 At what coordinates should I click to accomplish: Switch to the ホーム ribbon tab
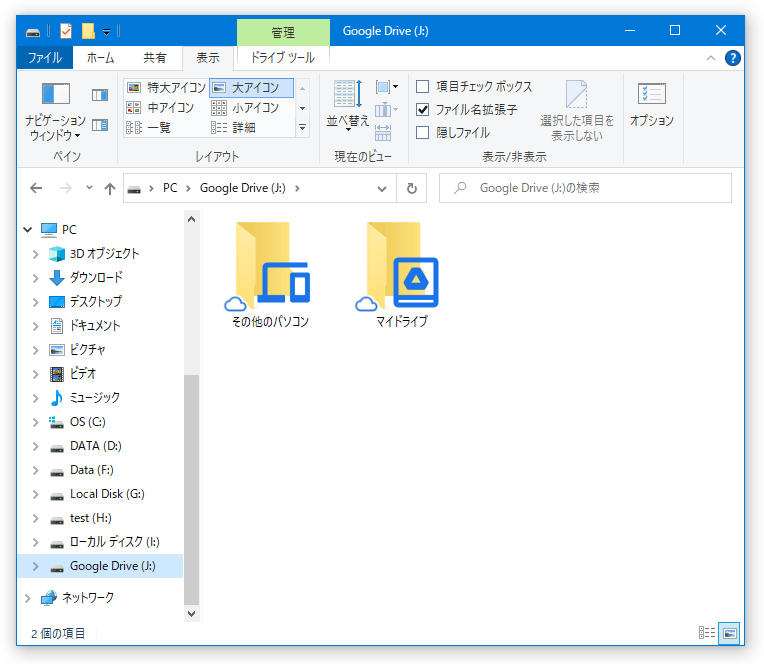coord(100,58)
